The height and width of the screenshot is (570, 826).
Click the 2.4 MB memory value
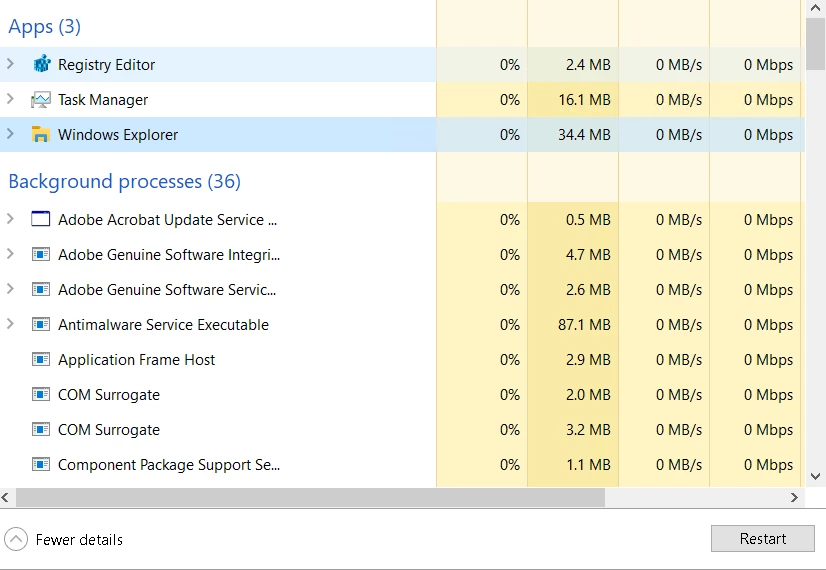588,65
